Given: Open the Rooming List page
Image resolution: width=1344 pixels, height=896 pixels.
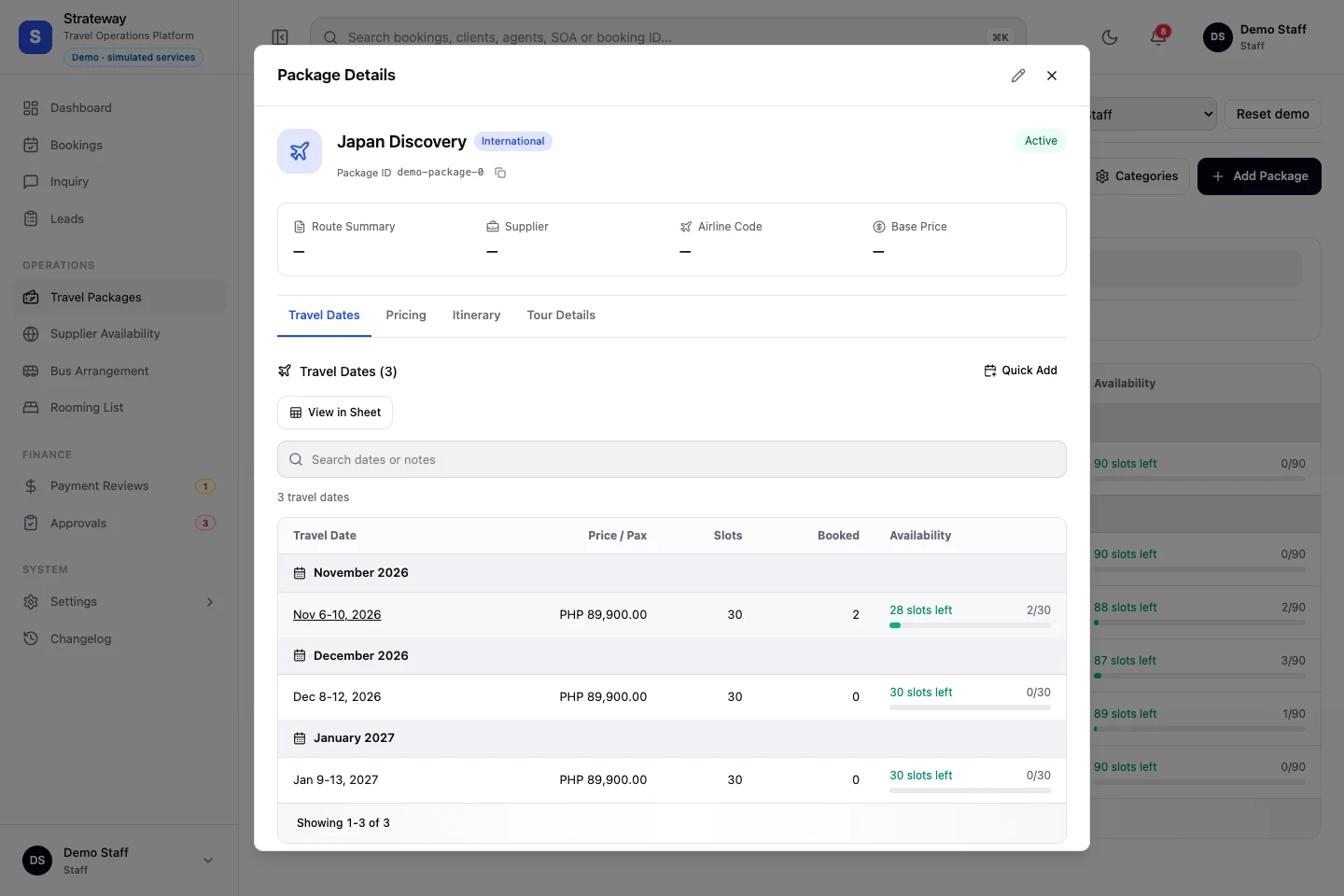Looking at the screenshot, I should click(119, 408).
